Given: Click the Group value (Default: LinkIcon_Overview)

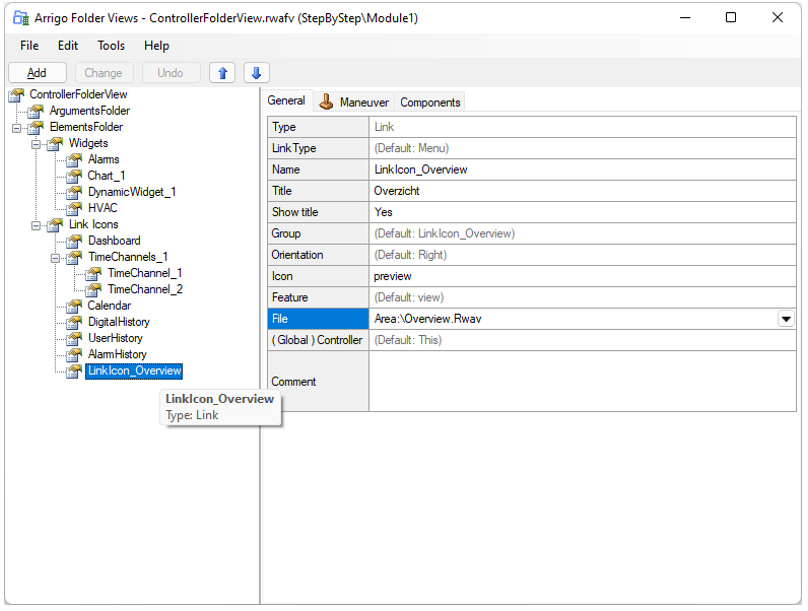Looking at the screenshot, I should click(x=582, y=233).
